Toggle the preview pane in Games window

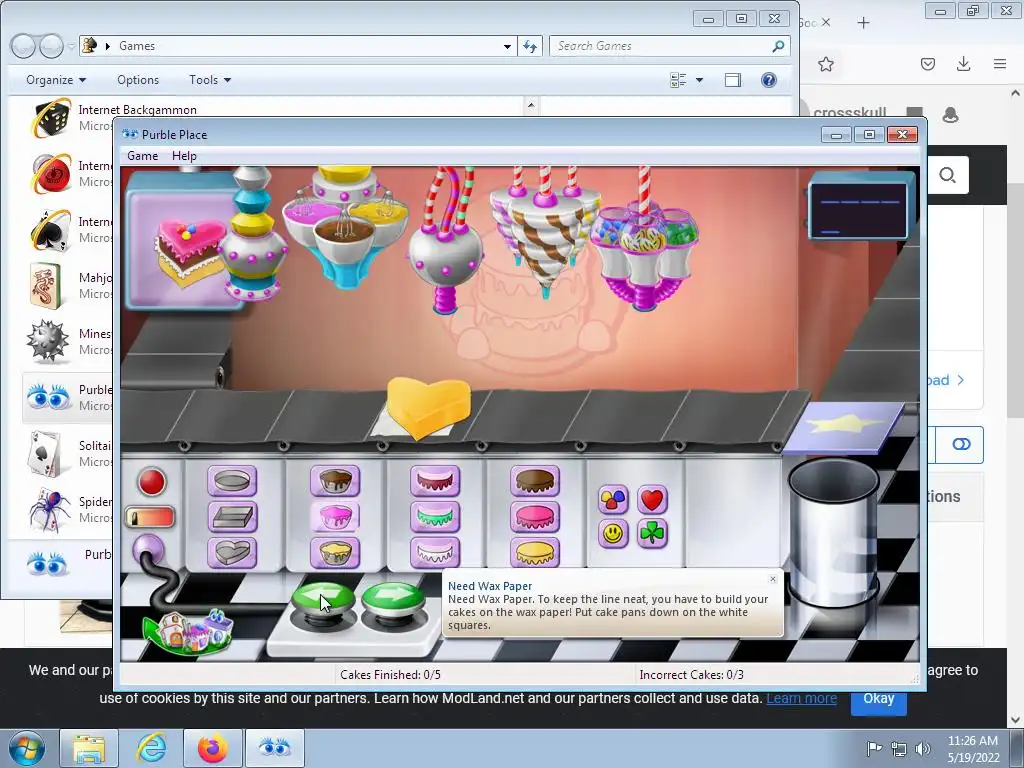[733, 80]
